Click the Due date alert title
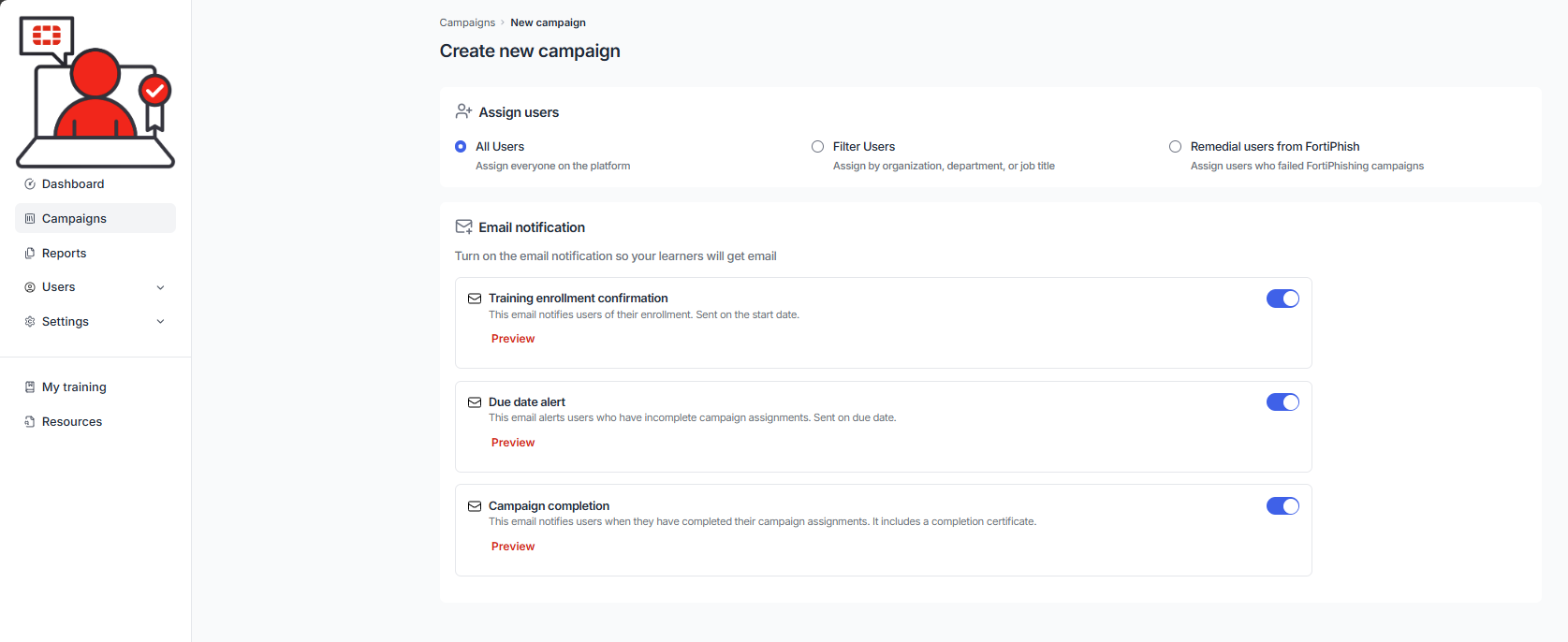Image resolution: width=1568 pixels, height=642 pixels. point(527,402)
